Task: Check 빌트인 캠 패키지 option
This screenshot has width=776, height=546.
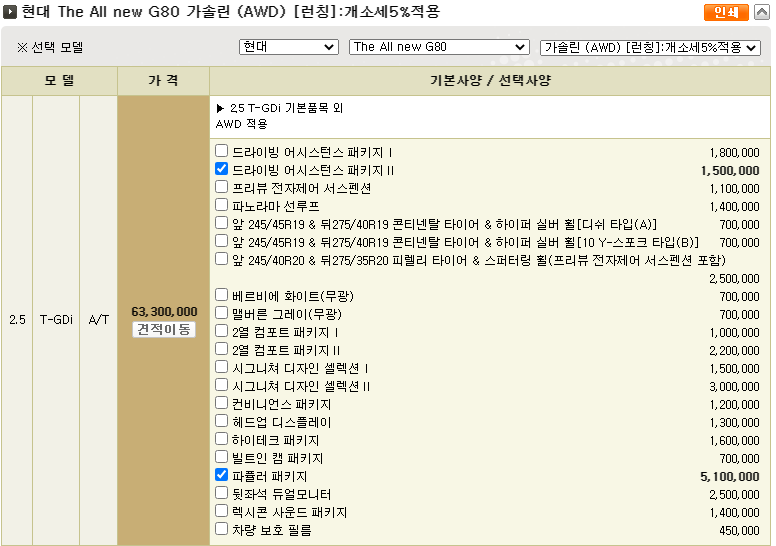Action: 221,456
